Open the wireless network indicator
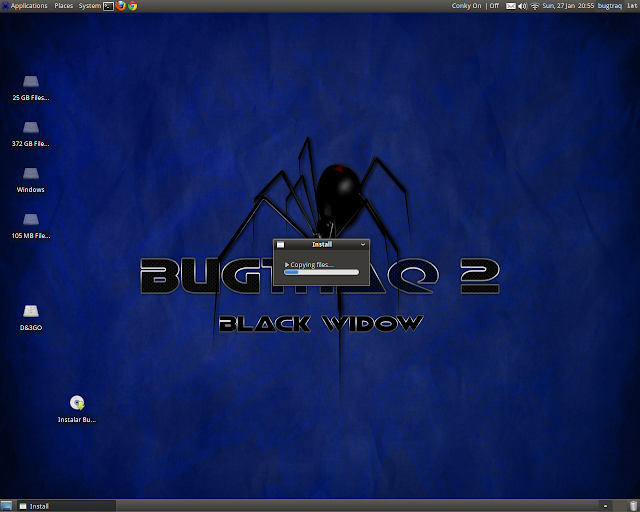 (535, 6)
